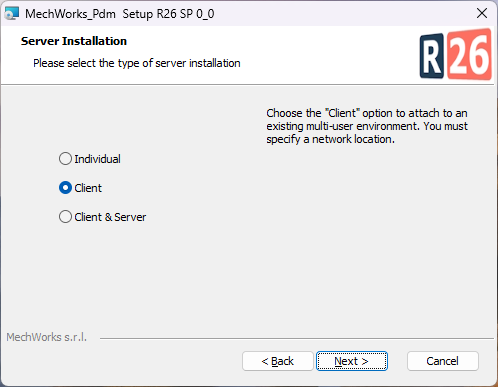
Task: Select the Client radio button
Action: click(x=65, y=188)
